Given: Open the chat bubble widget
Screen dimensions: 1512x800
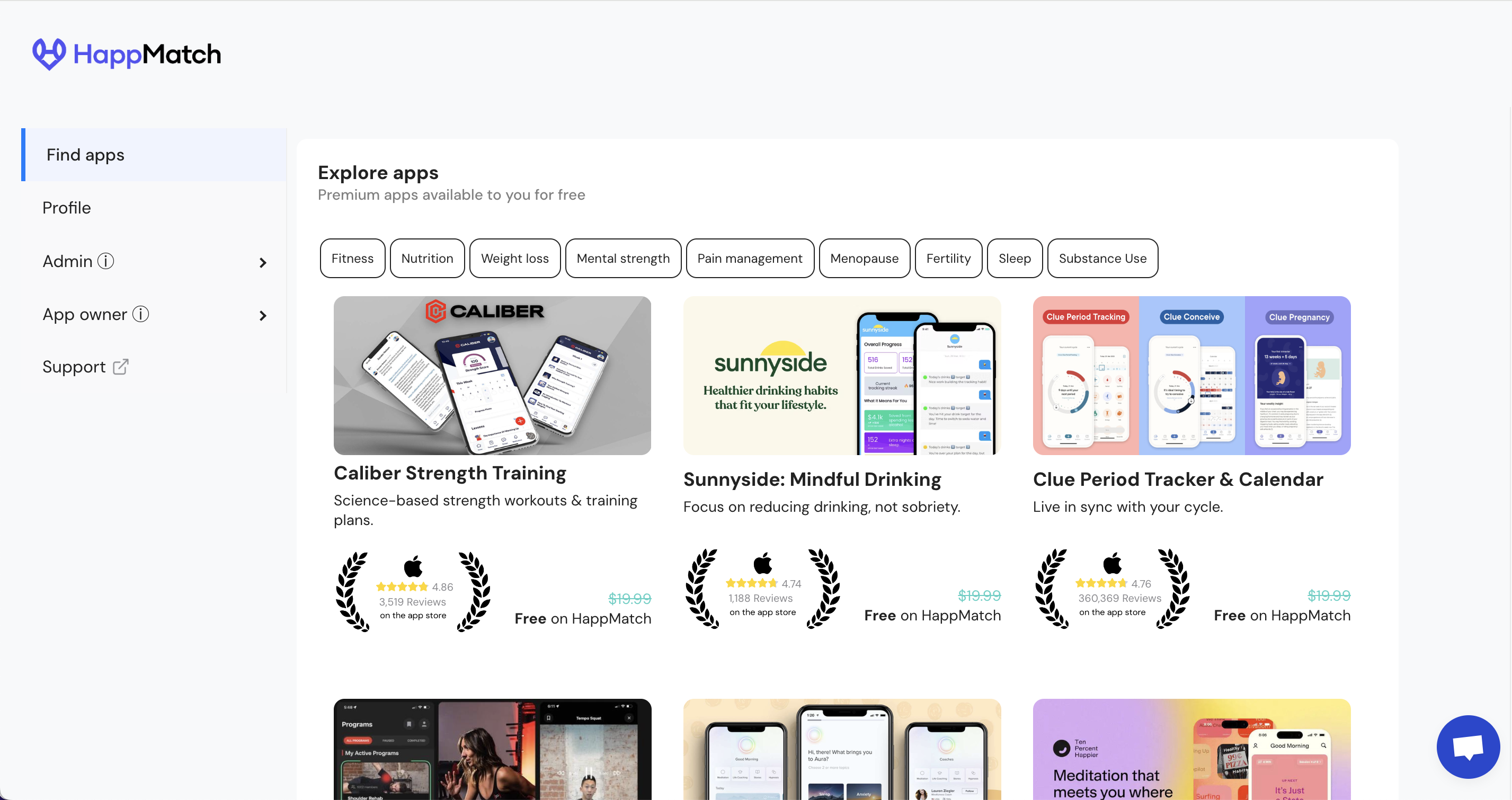Looking at the screenshot, I should pos(1468,746).
